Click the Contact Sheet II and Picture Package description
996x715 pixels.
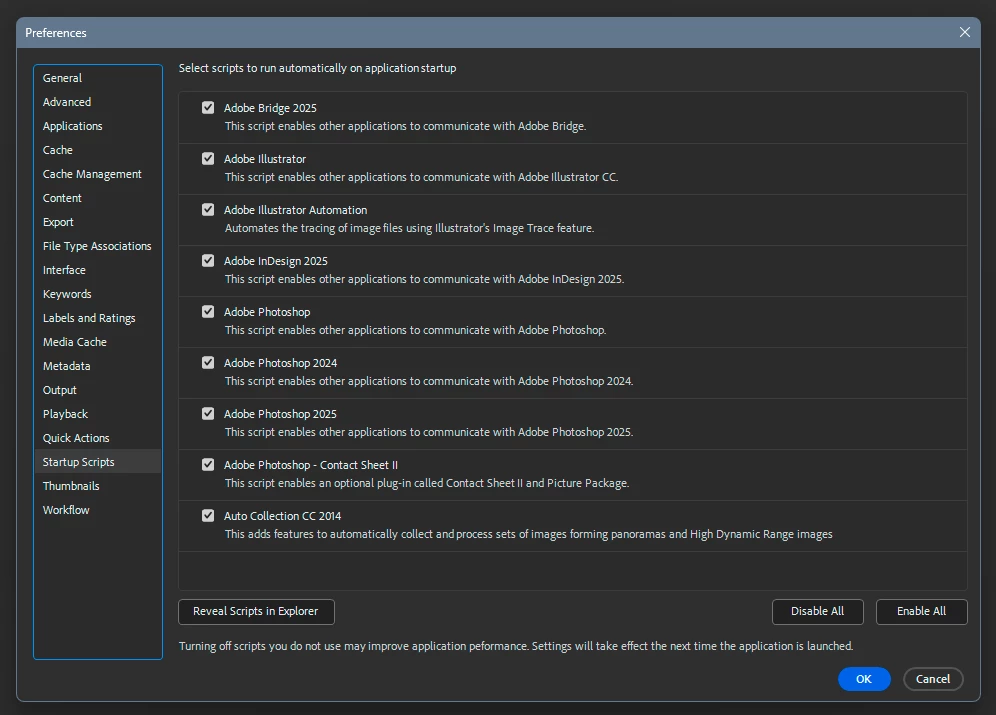427,483
